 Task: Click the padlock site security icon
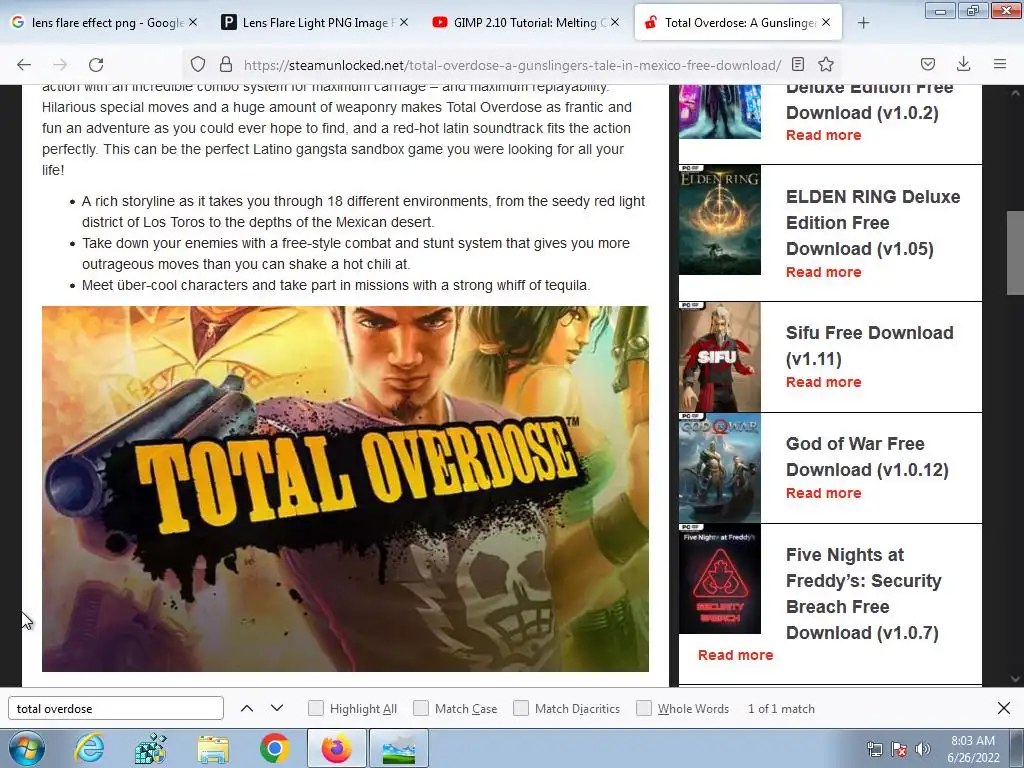pyautogui.click(x=226, y=65)
